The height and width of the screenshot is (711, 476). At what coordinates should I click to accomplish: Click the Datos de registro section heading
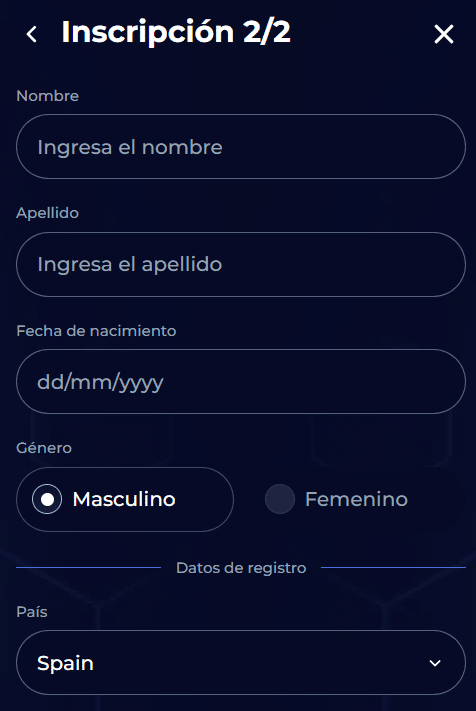click(241, 568)
